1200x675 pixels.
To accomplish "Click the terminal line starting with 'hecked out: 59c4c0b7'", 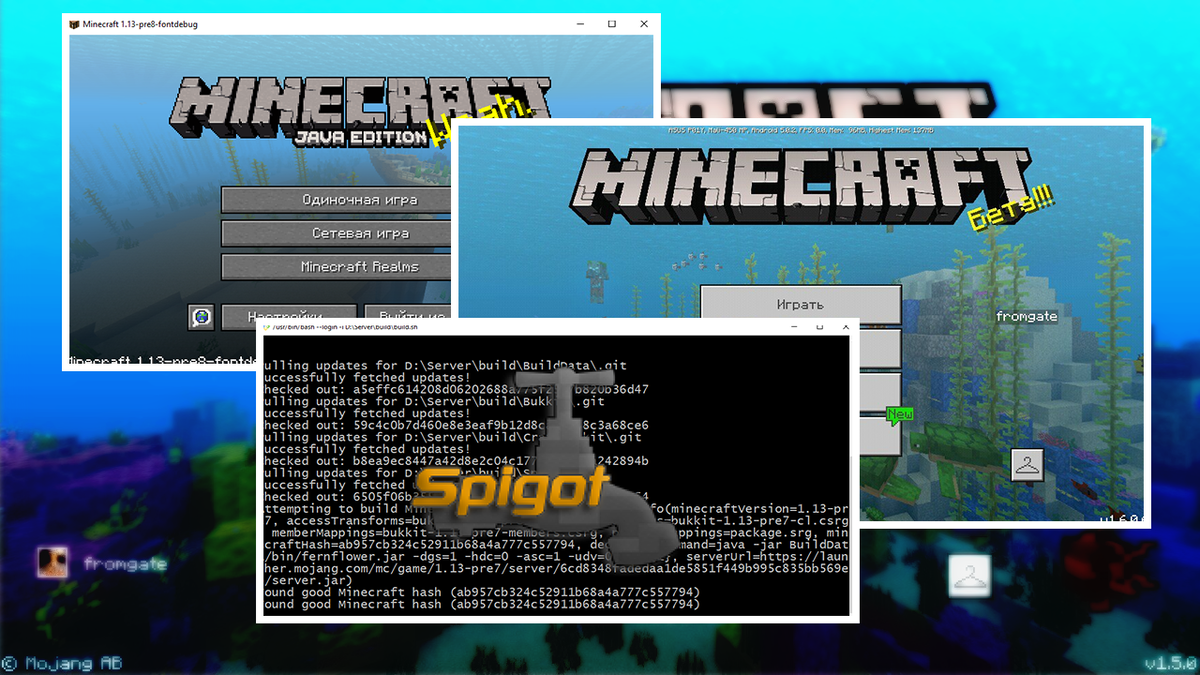I will pyautogui.click(x=456, y=425).
